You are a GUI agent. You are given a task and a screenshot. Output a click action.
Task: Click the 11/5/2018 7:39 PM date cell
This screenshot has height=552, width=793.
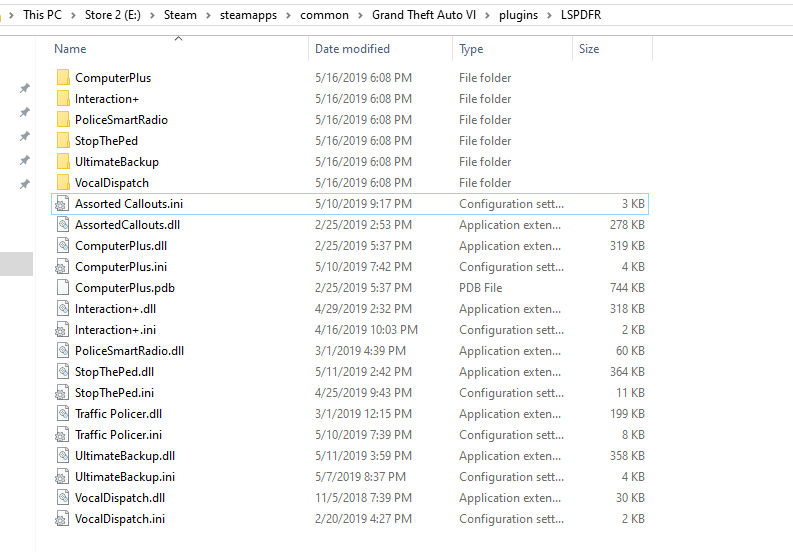(363, 497)
